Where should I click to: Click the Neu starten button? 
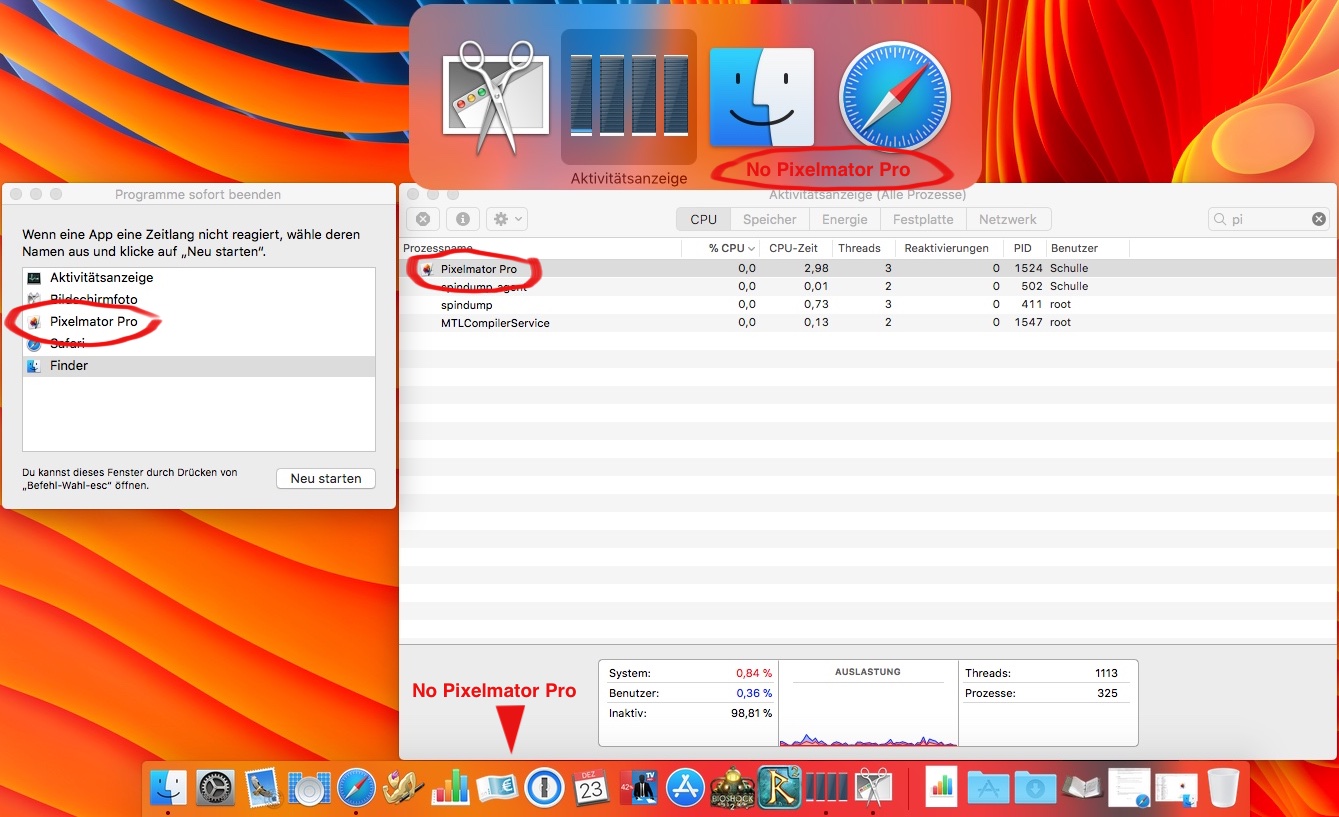point(326,478)
